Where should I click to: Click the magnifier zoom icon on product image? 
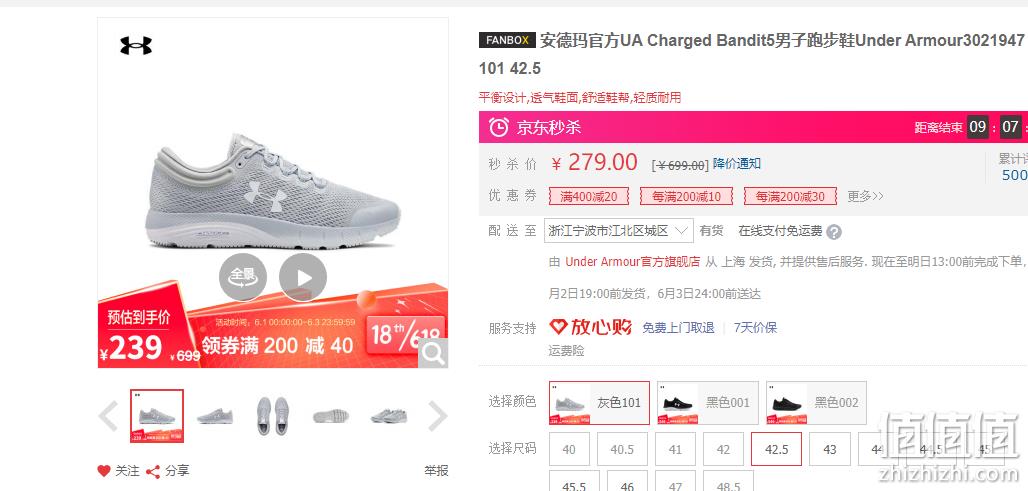coord(433,353)
